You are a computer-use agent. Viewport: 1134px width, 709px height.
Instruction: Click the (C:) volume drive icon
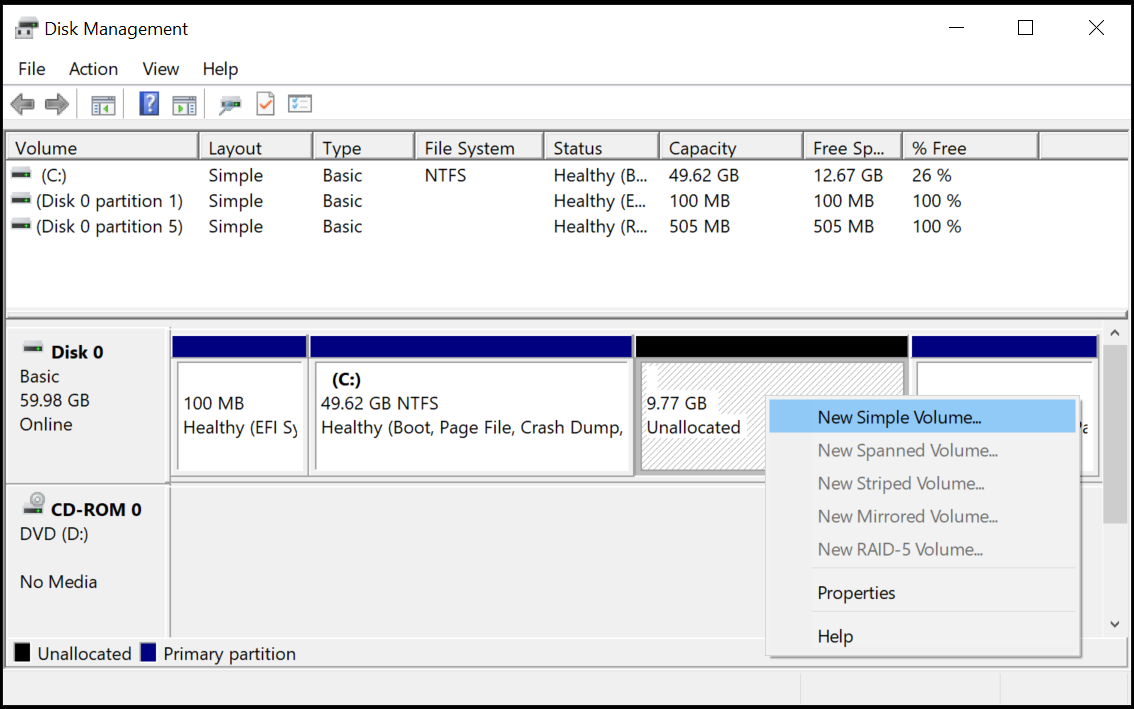[x=22, y=174]
